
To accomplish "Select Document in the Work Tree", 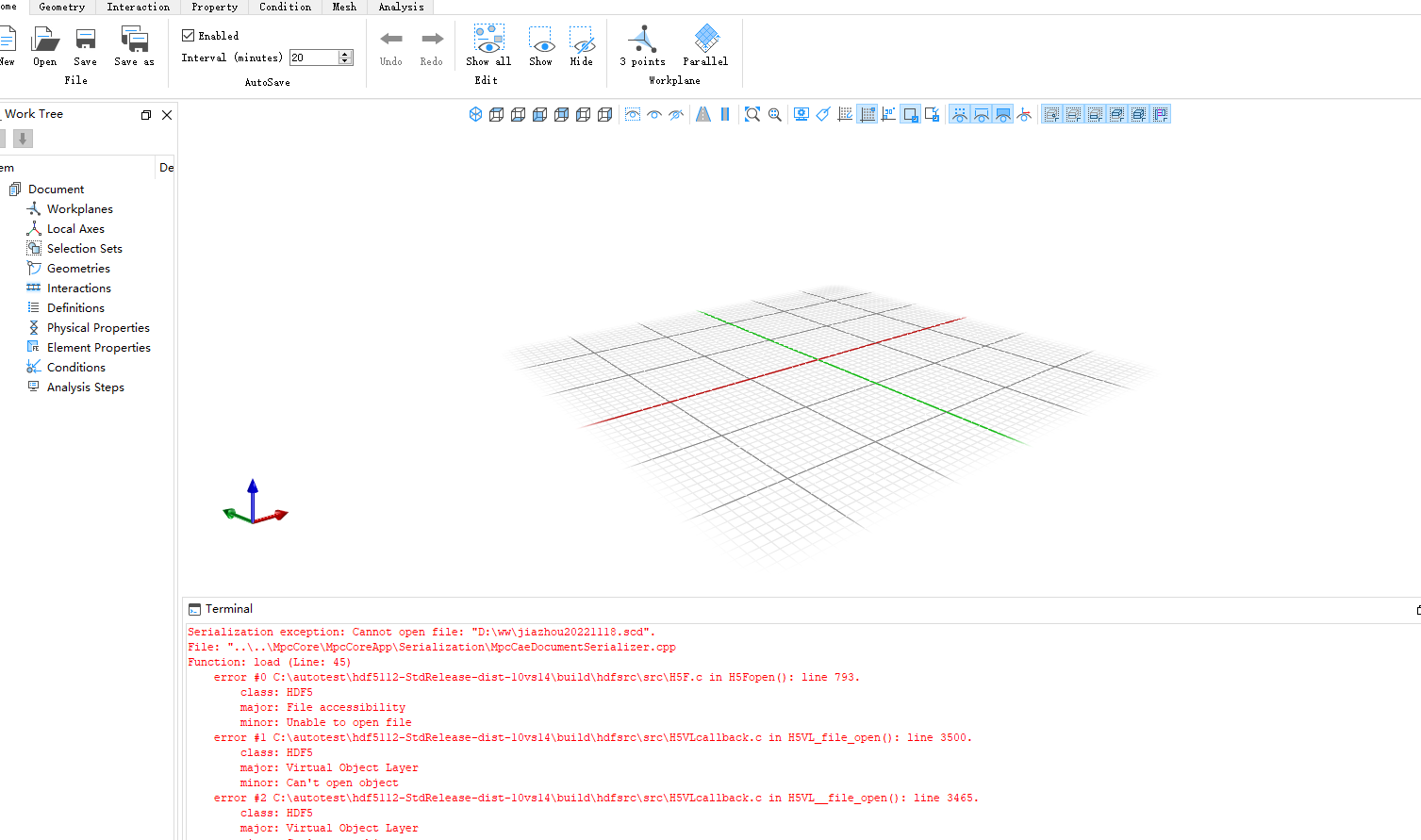I will coord(56,189).
